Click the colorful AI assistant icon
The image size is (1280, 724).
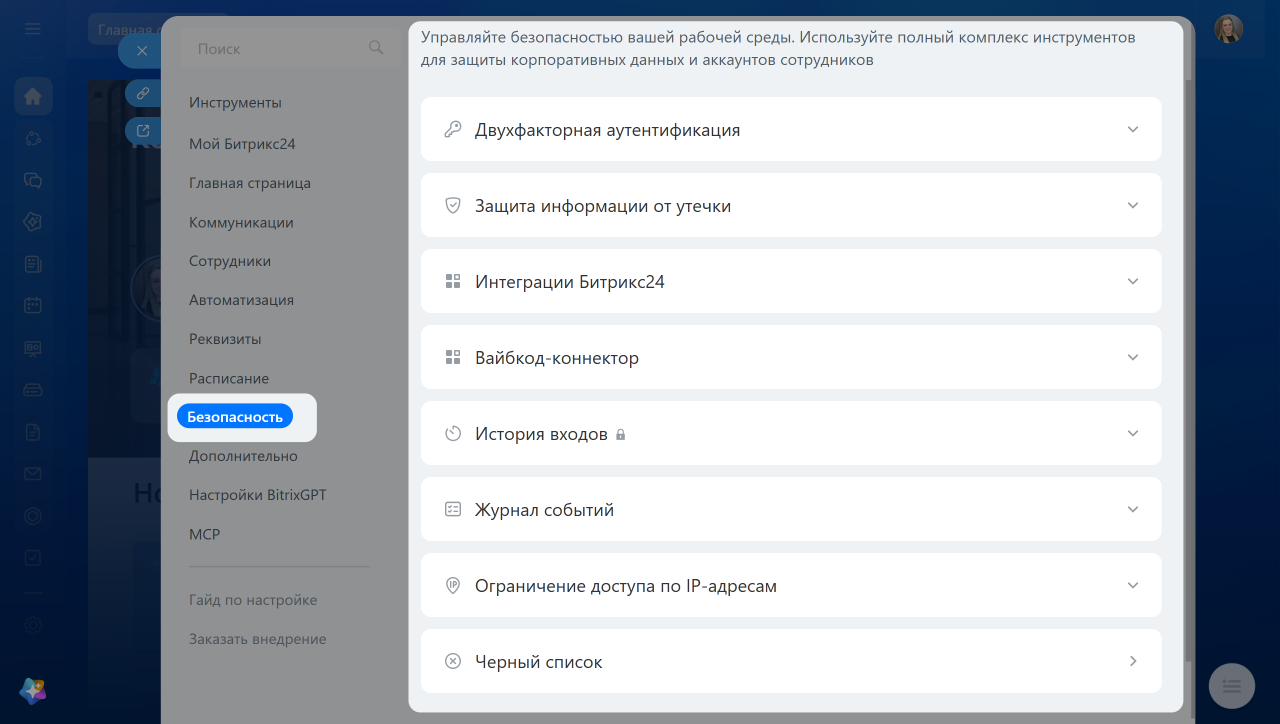click(x=33, y=690)
